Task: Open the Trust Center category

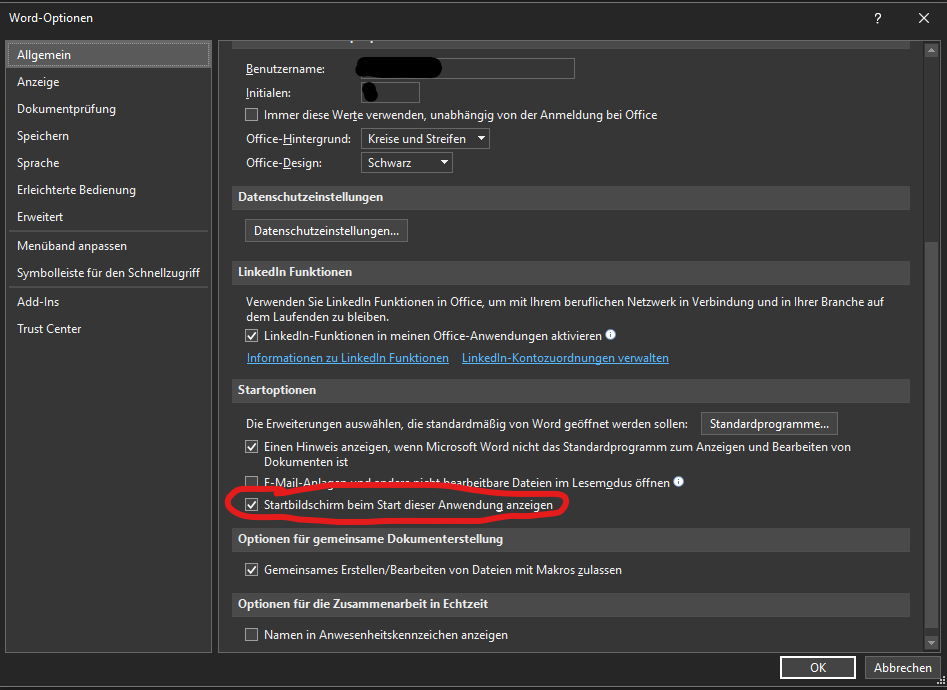Action: click(x=109, y=329)
